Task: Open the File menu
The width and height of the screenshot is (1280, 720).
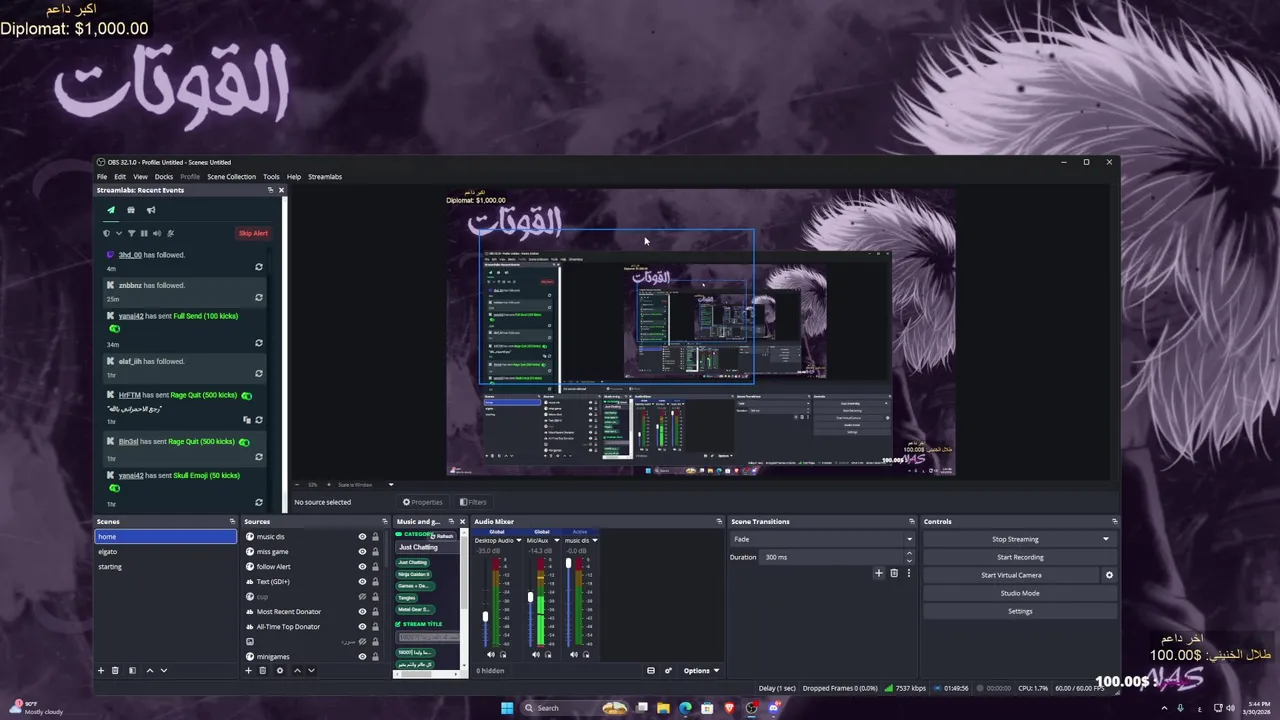Action: click(x=102, y=177)
